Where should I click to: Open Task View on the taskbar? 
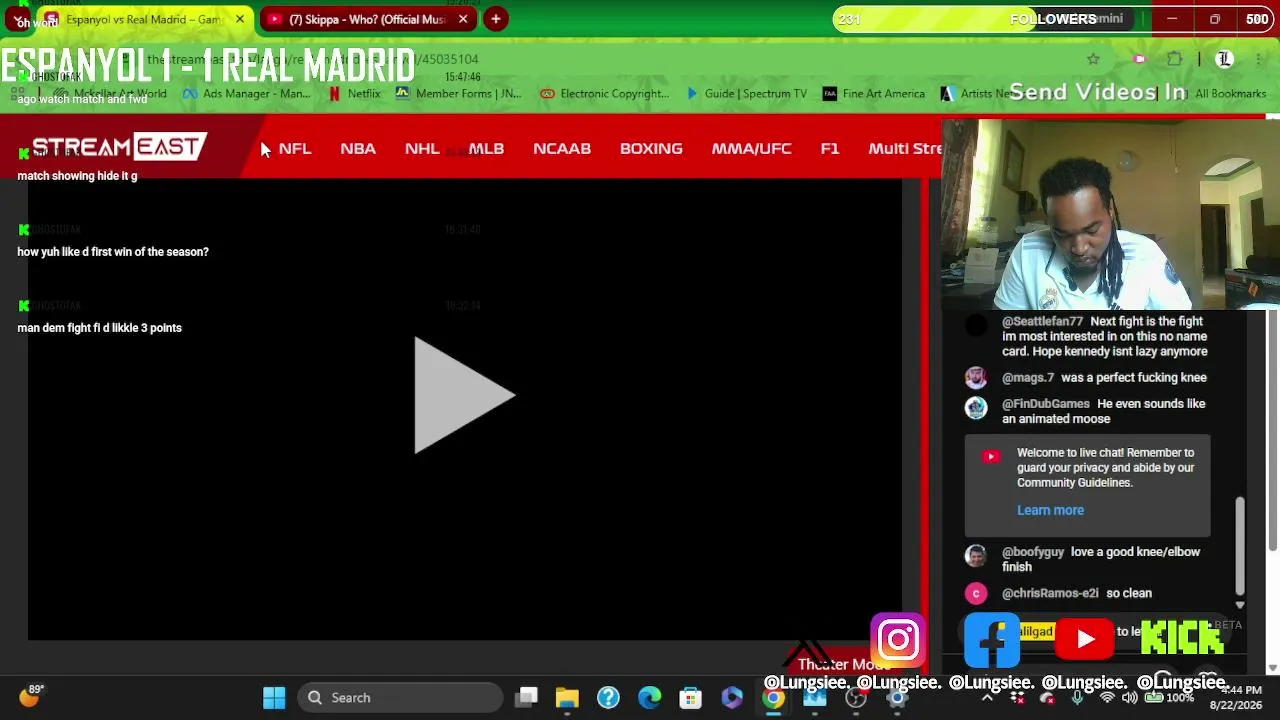coord(527,697)
